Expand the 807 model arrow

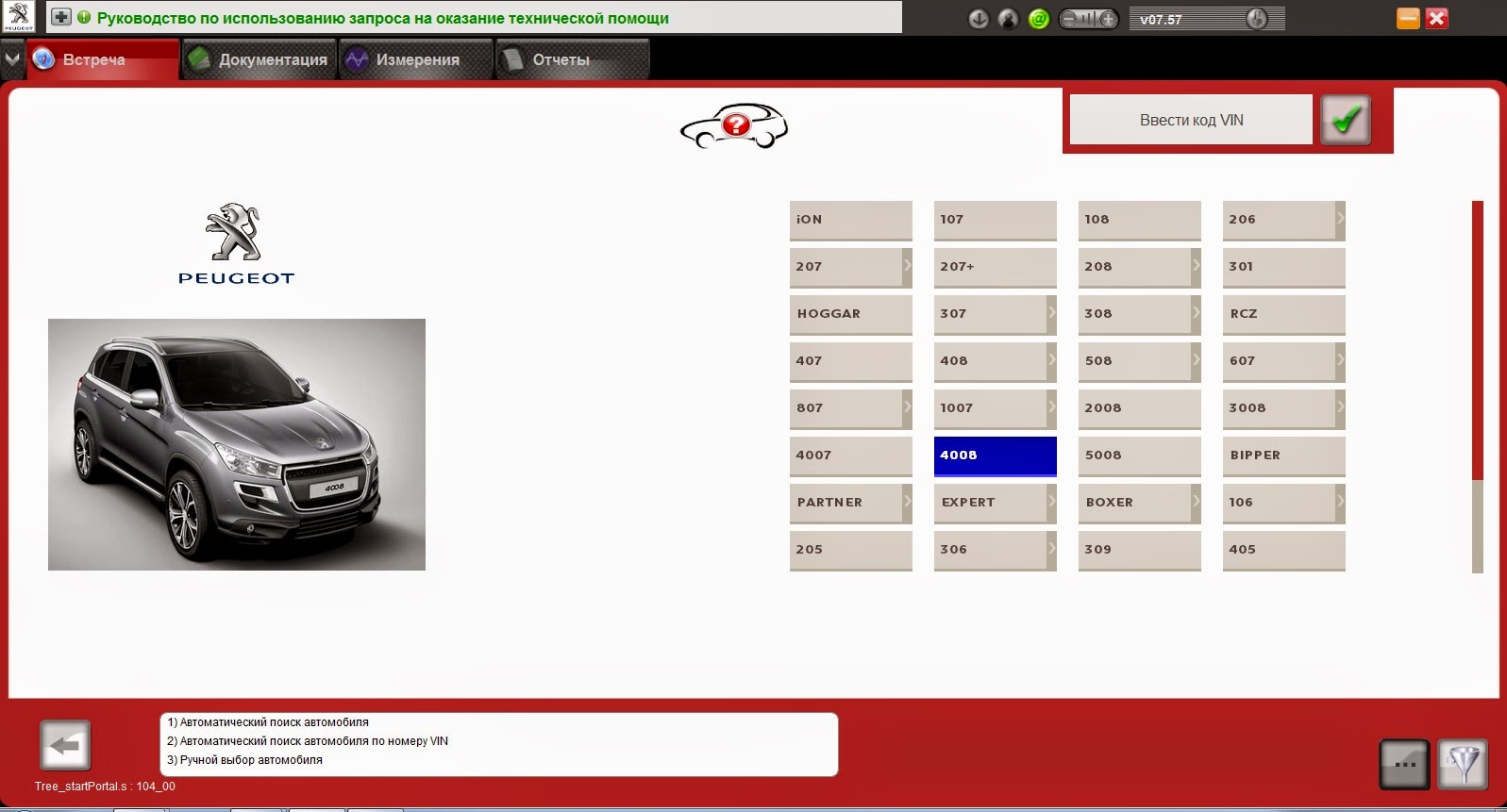(x=907, y=407)
